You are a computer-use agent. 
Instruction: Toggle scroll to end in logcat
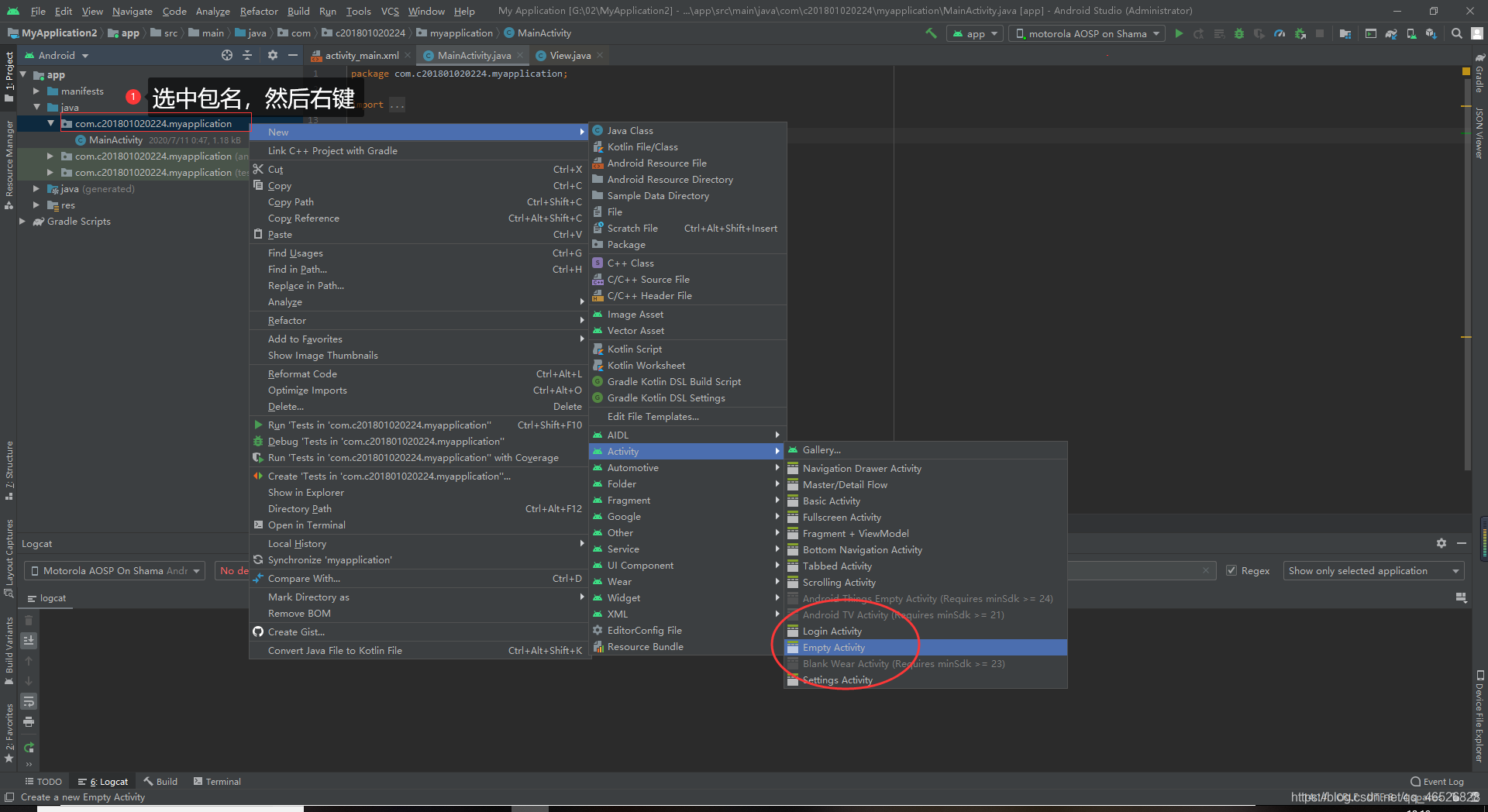tap(29, 640)
